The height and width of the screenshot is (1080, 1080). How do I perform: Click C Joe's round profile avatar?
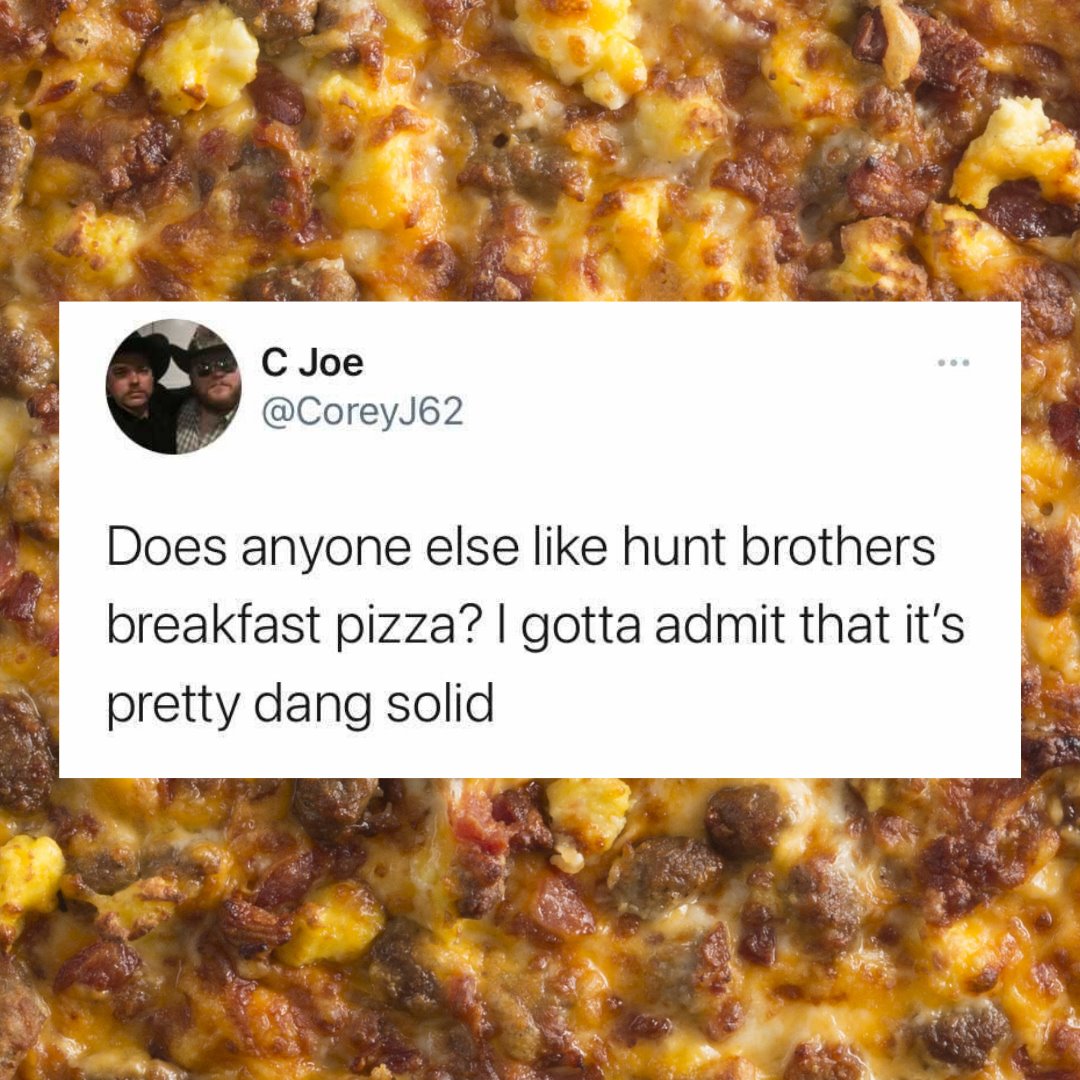174,386
